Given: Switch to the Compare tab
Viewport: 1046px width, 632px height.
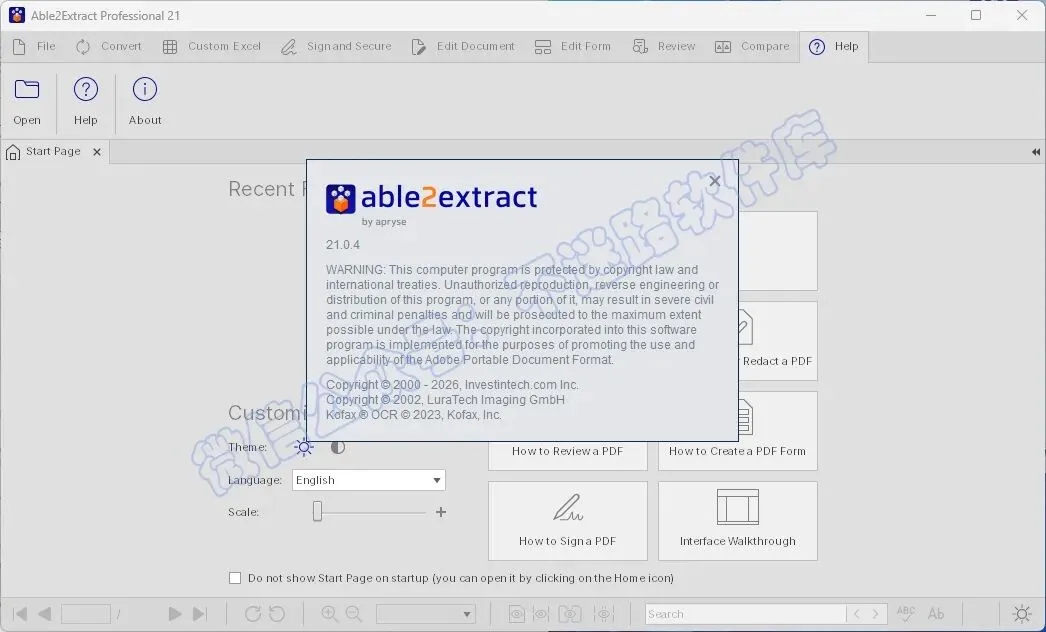Looking at the screenshot, I should click(752, 47).
